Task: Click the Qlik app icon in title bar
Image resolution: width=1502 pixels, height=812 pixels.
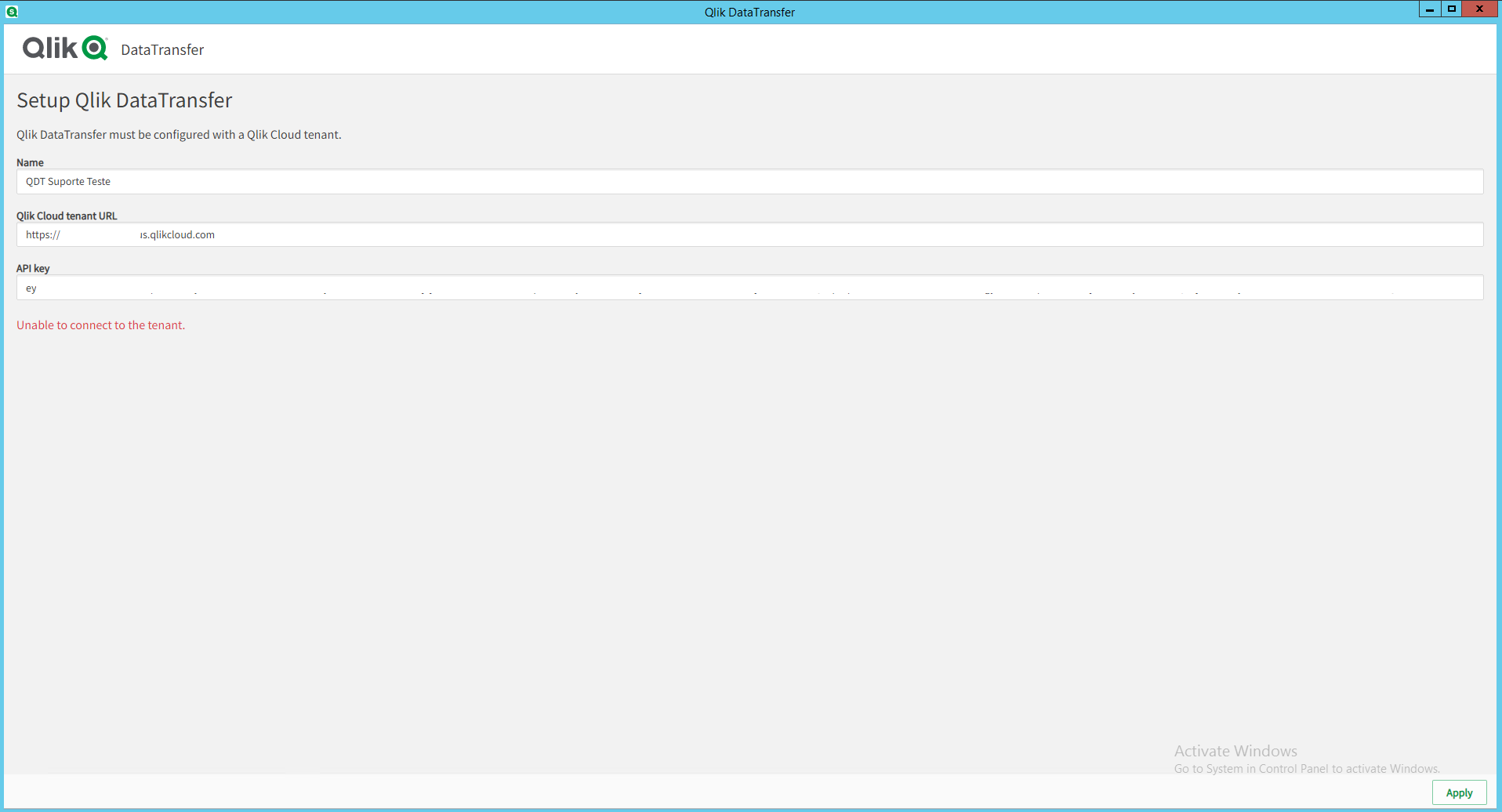Action: pyautogui.click(x=12, y=11)
